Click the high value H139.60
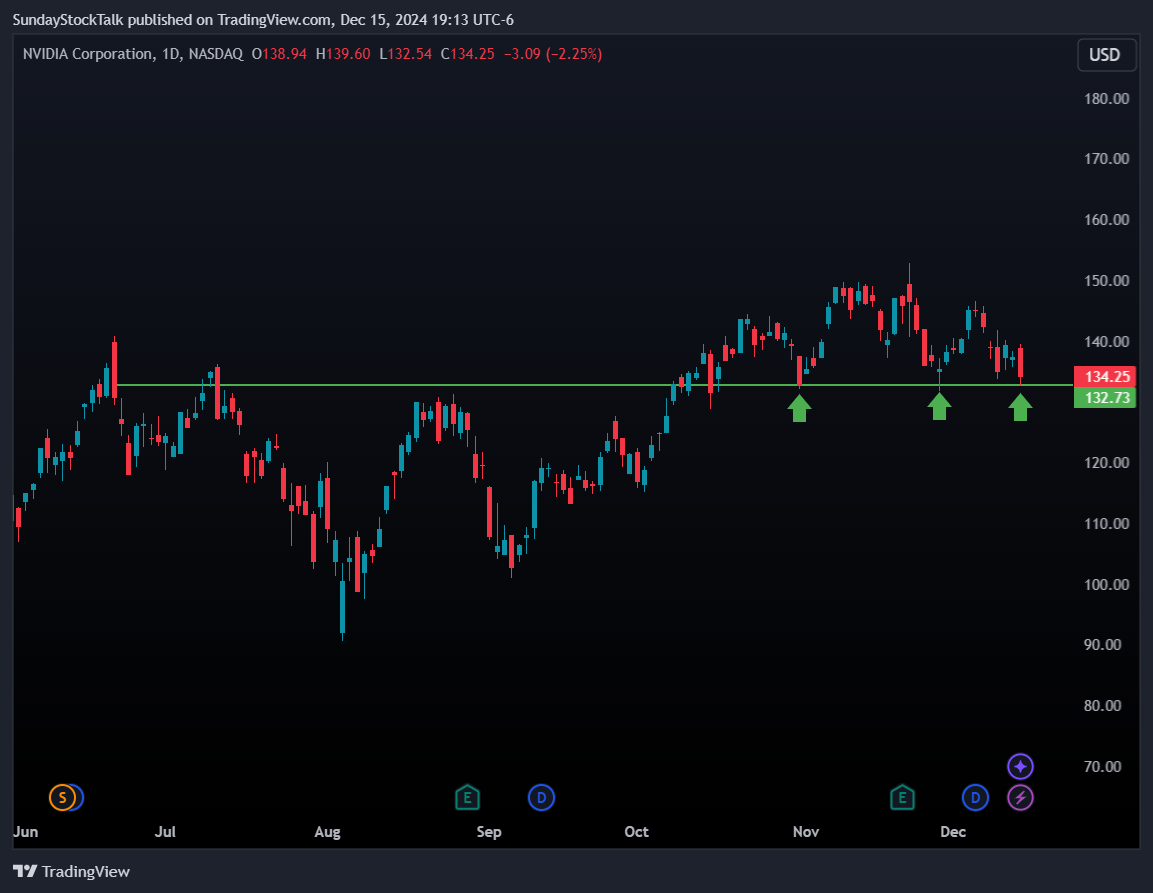 pyautogui.click(x=343, y=54)
